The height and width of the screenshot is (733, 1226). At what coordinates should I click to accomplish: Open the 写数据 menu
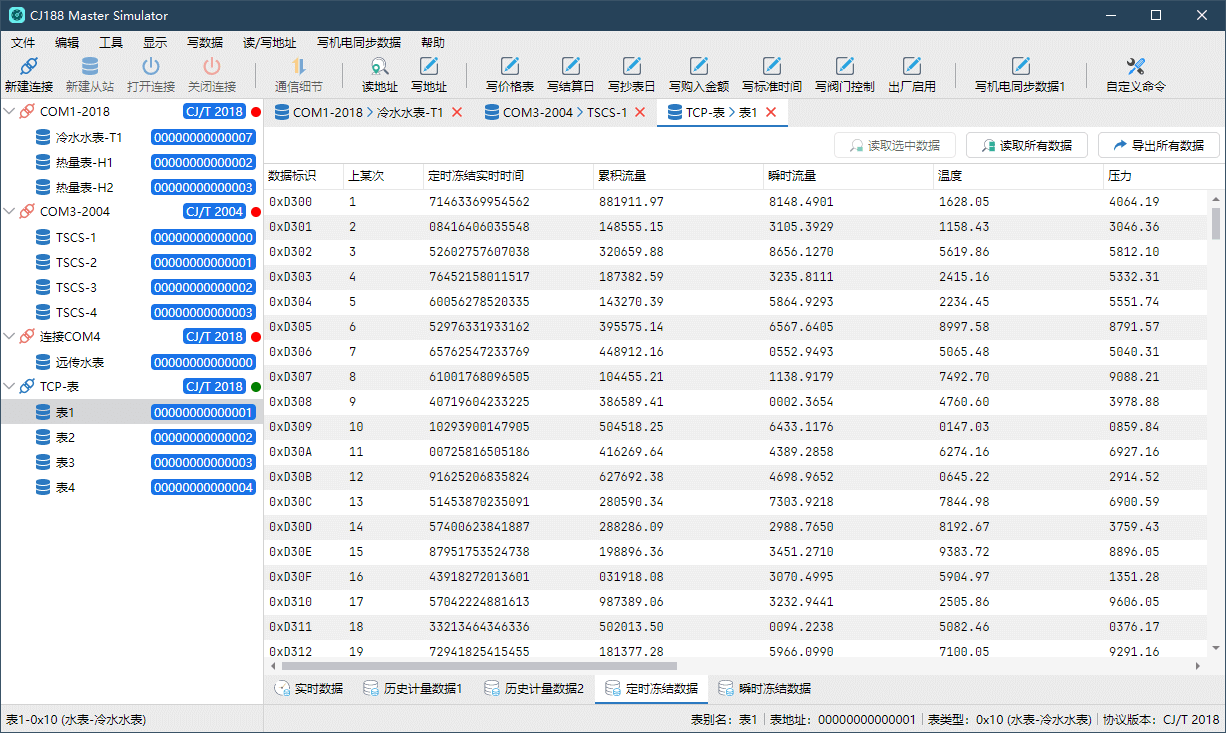pos(204,43)
